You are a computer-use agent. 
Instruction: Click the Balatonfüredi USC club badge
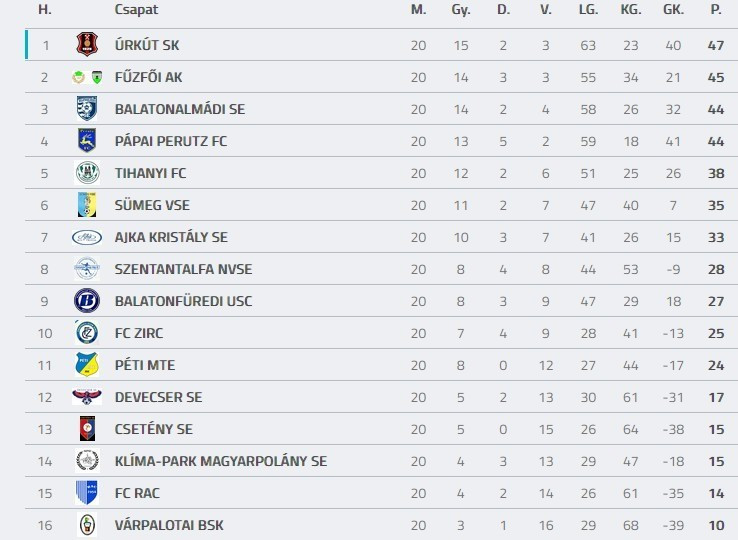point(87,301)
